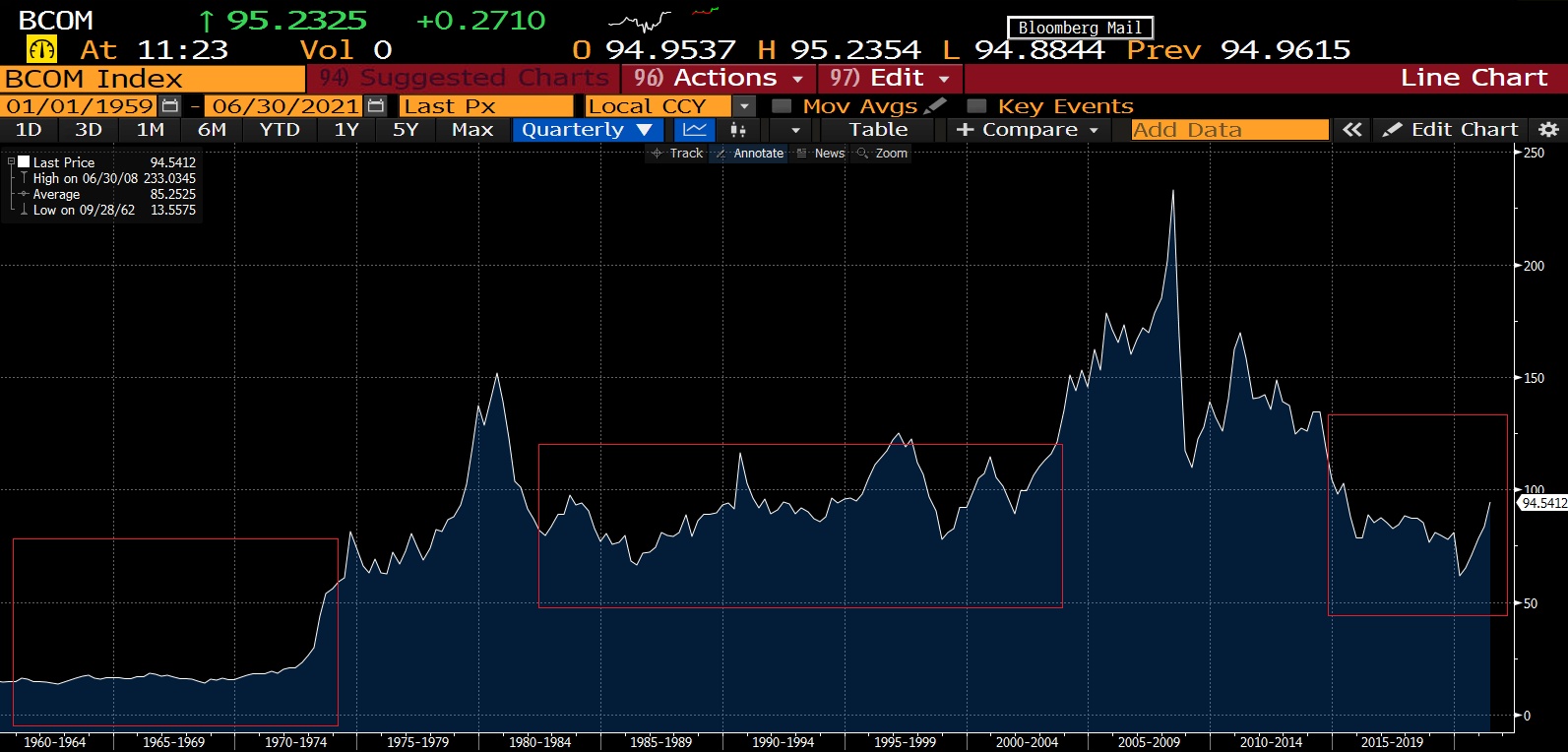
Task: Click the Local CCY field
Action: (659, 106)
